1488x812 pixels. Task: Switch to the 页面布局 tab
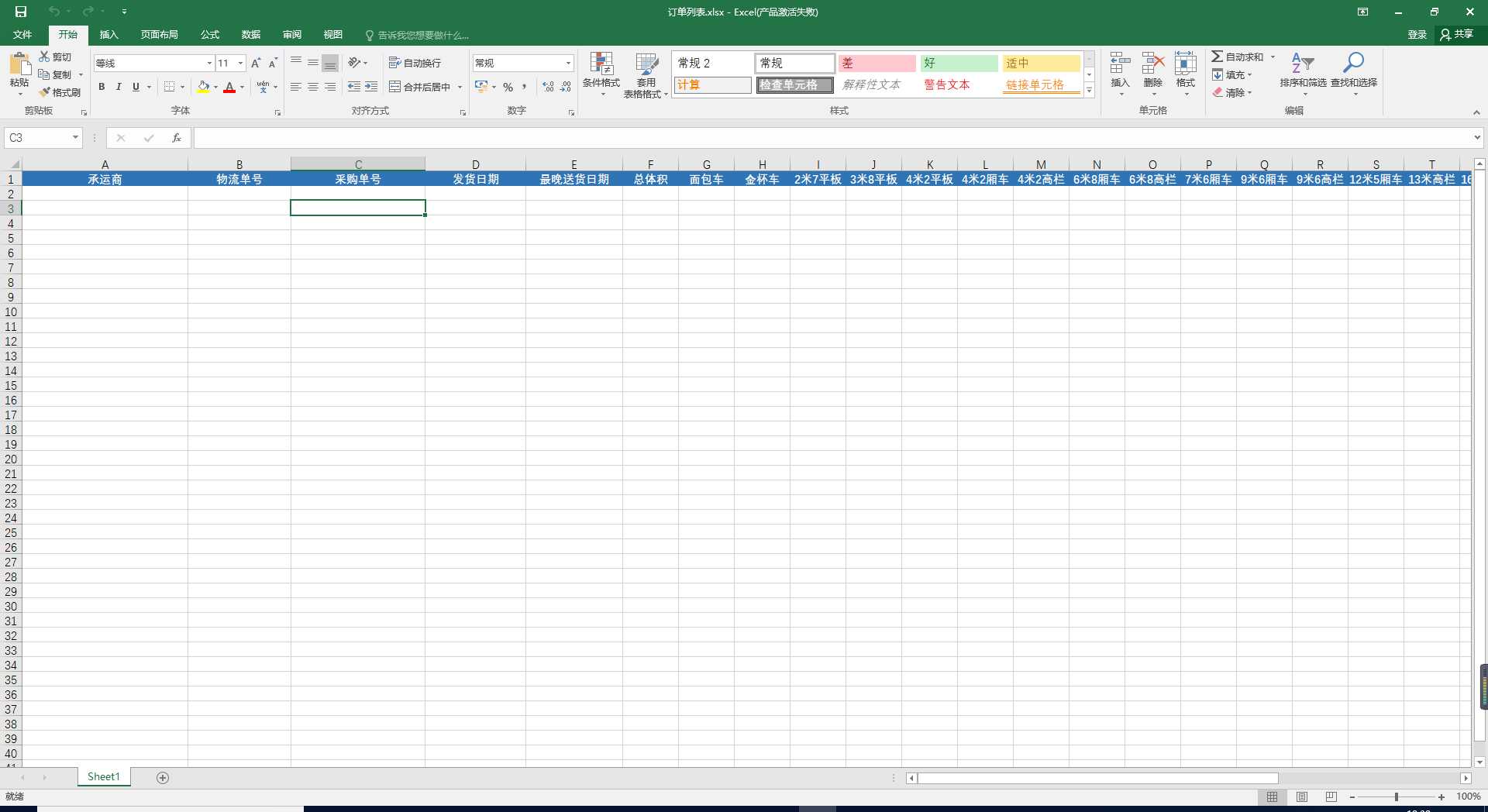pyautogui.click(x=159, y=35)
